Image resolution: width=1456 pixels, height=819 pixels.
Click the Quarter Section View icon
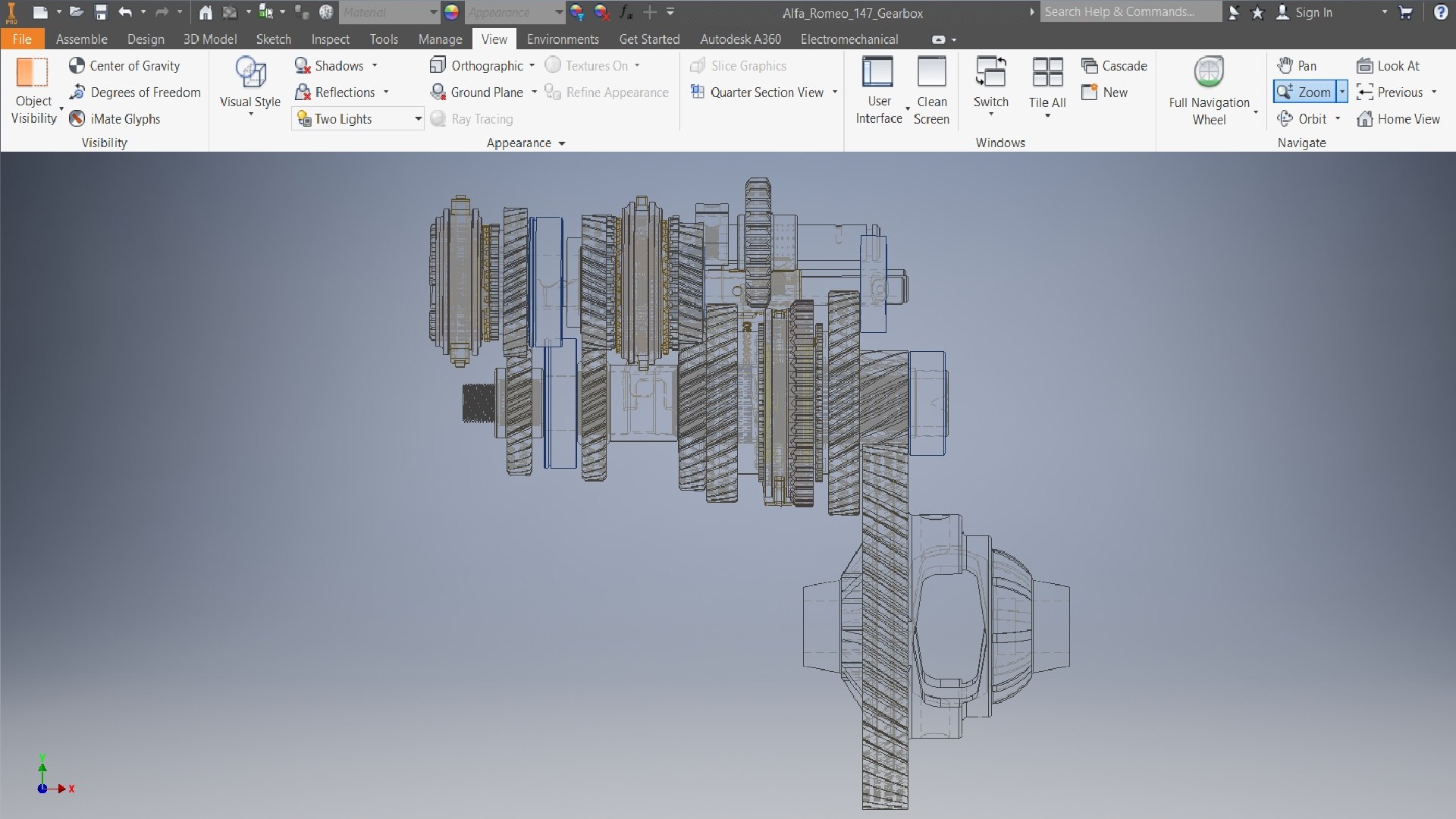(x=698, y=93)
